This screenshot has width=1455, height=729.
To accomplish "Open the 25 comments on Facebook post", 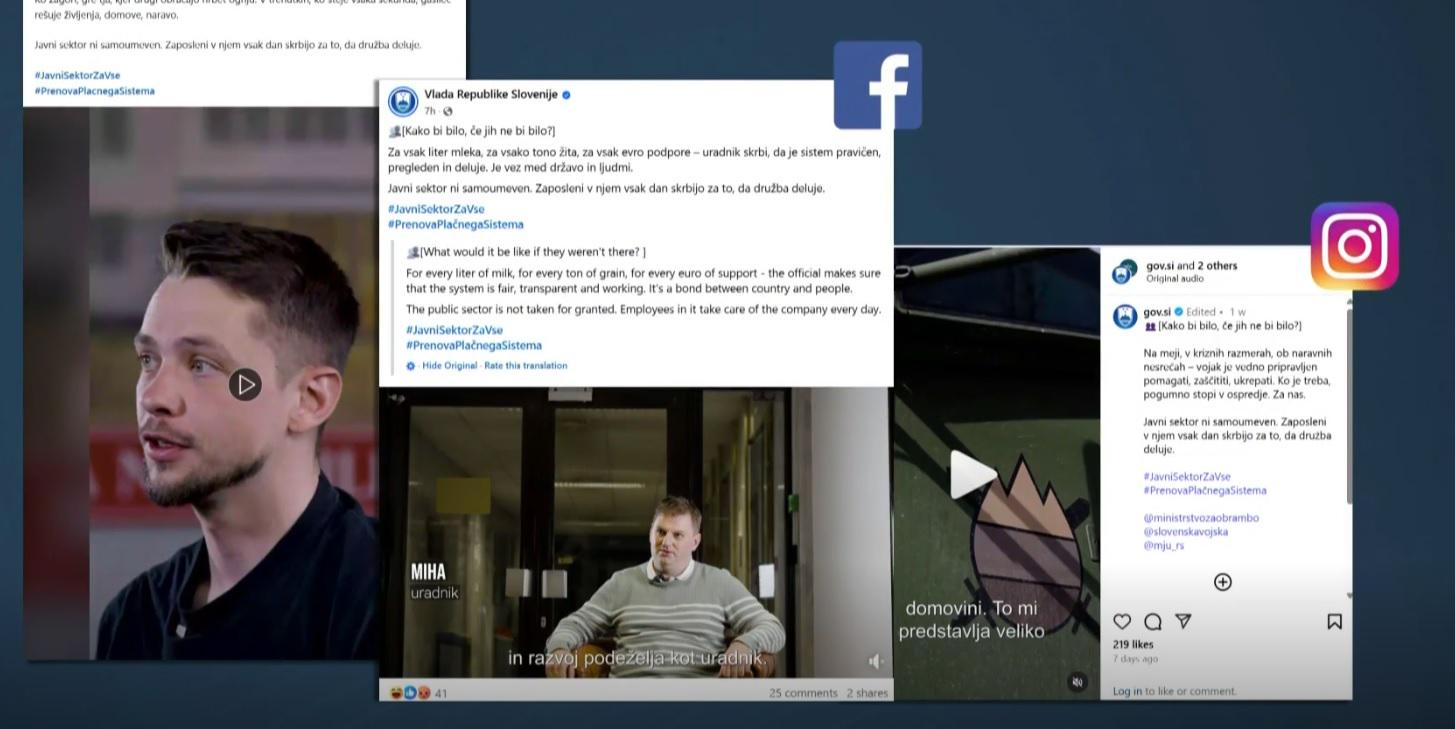I will 803,693.
